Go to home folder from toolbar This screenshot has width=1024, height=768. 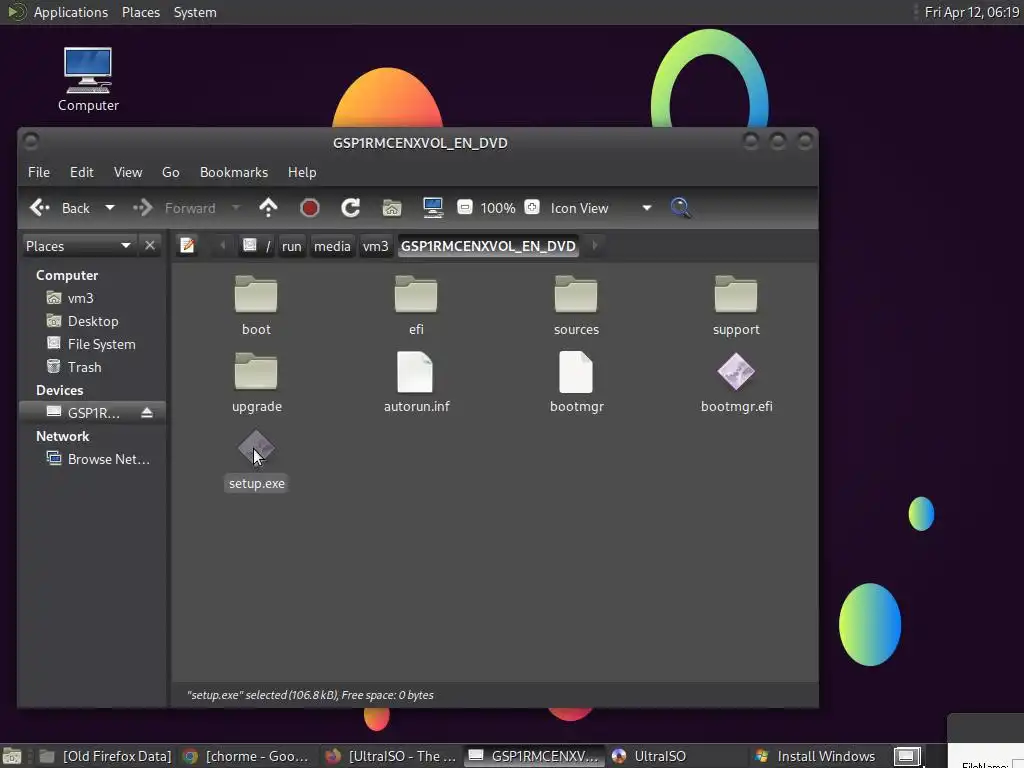tap(392, 208)
